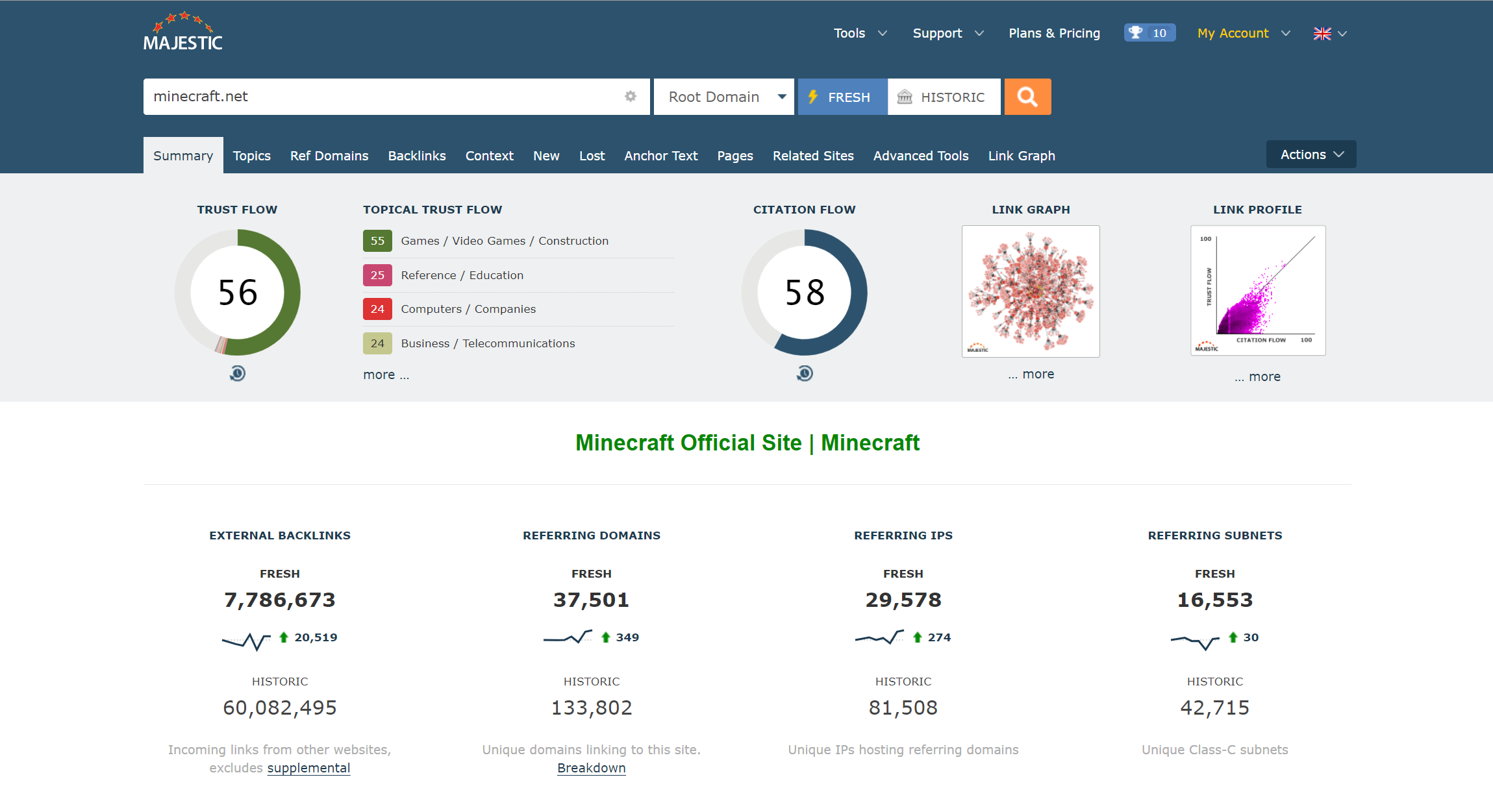The height and width of the screenshot is (812, 1493).
Task: Click more under Topical Trust Flow
Action: click(386, 375)
